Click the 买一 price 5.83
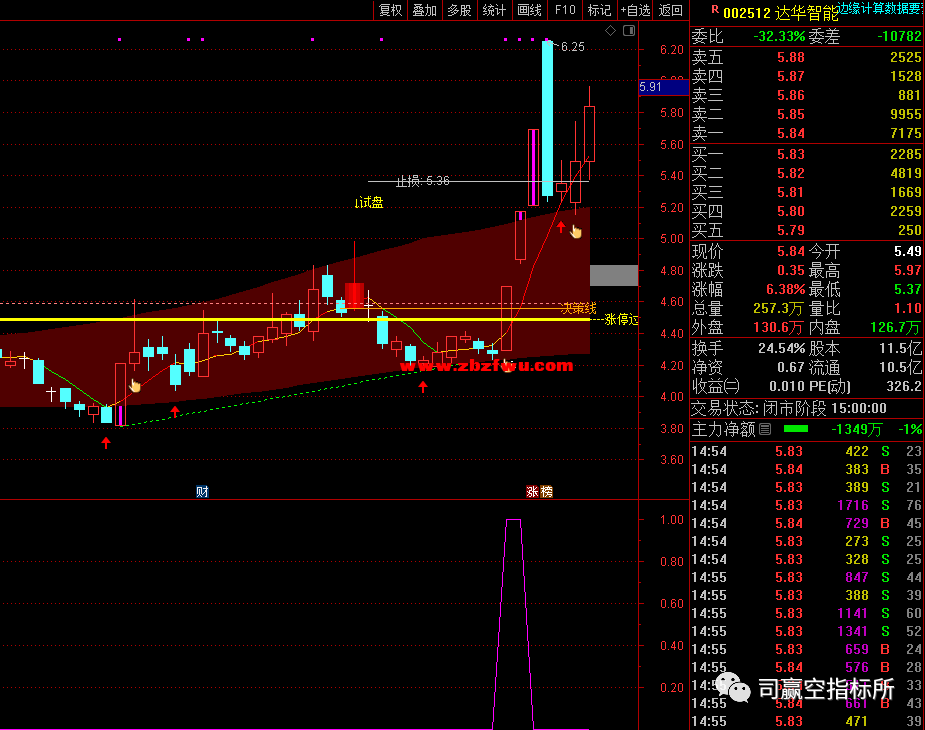This screenshot has width=925, height=730. pos(790,154)
